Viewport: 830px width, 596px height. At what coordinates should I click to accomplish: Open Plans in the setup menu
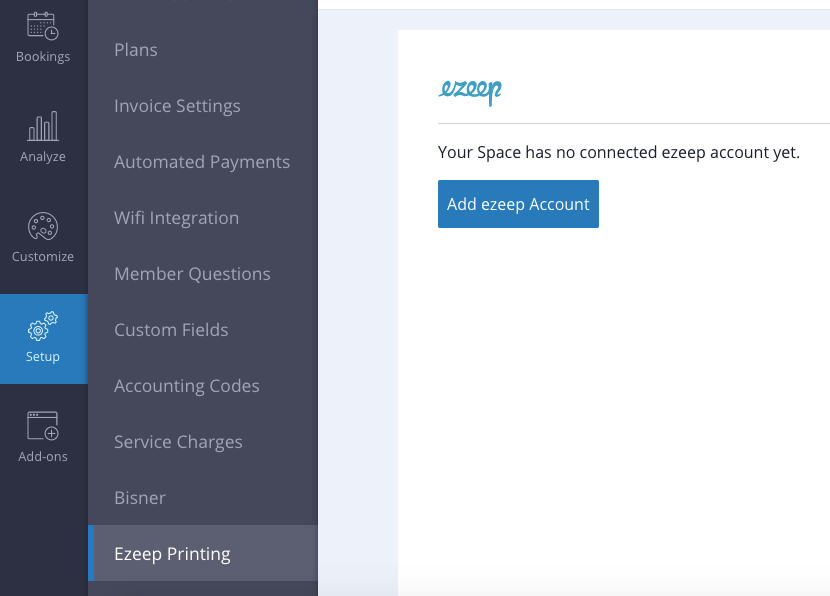click(x=136, y=50)
